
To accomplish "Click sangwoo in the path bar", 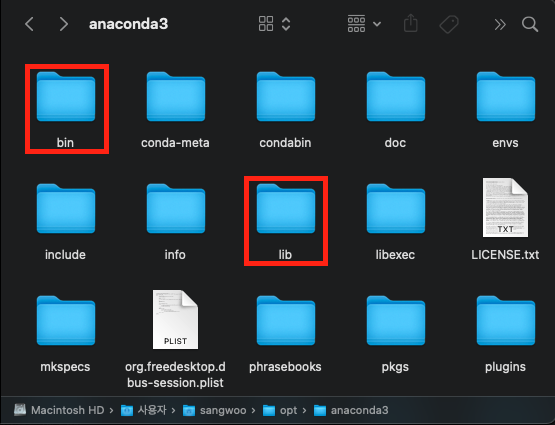I will 215,410.
